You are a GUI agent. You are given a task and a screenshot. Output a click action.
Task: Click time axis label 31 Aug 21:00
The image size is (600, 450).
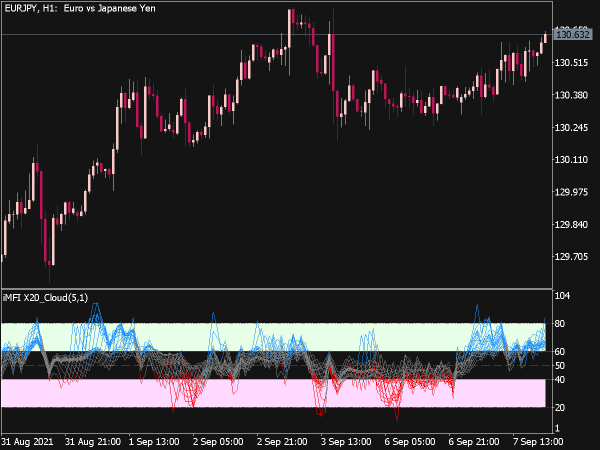[x=93, y=442]
